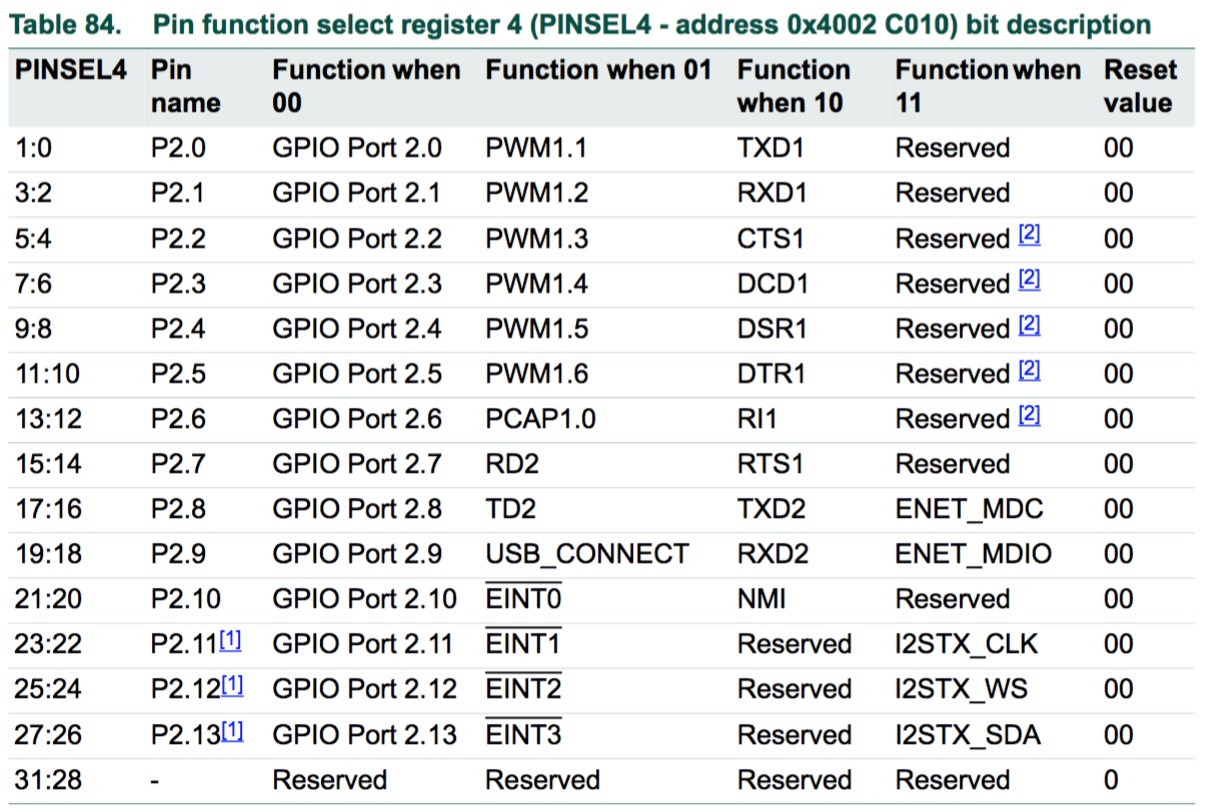Image resolution: width=1212 pixels, height=812 pixels.
Task: Select the ENET_MDC cell
Action: tap(969, 509)
